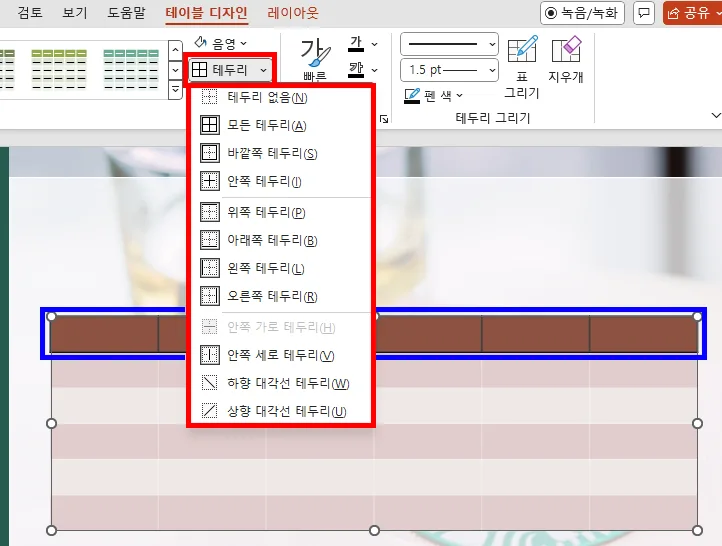Open the 1.5 pt pen weight dropdown
The height and width of the screenshot is (546, 722).
449,70
